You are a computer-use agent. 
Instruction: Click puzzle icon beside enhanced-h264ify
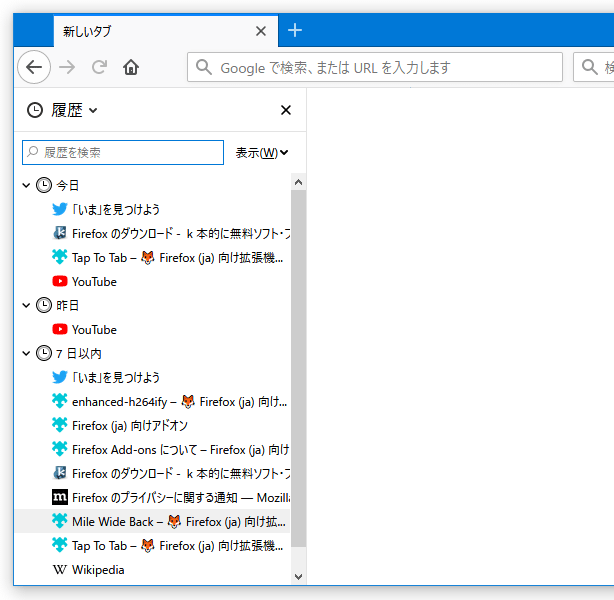[60, 401]
